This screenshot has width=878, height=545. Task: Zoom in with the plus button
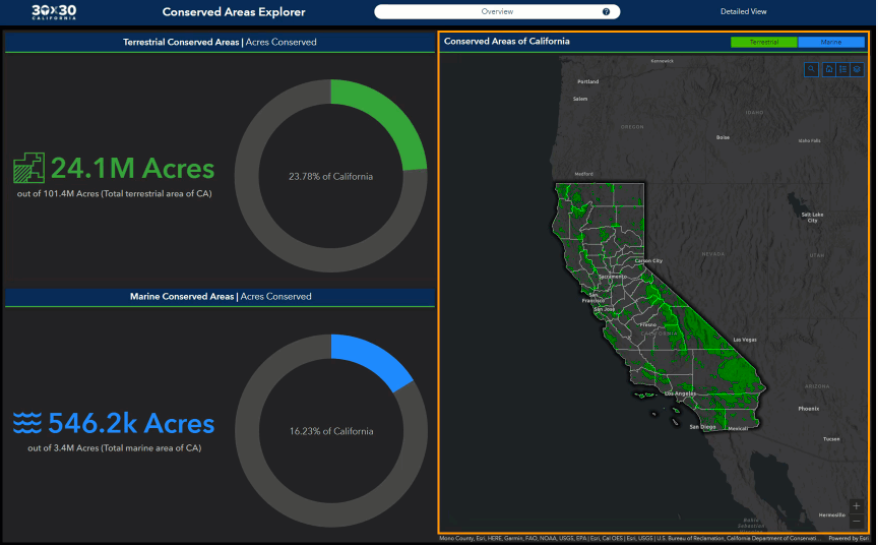coord(856,506)
